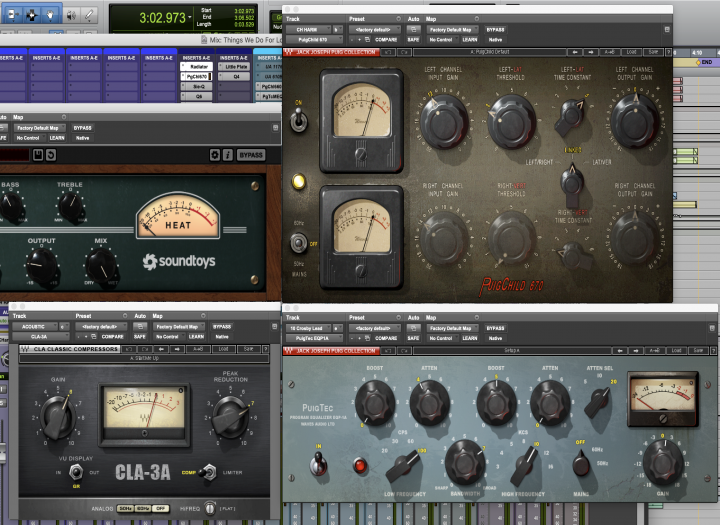Select the Trim tool in Pro Tools toolbar
This screenshot has height=525, width=720.
coord(12,15)
